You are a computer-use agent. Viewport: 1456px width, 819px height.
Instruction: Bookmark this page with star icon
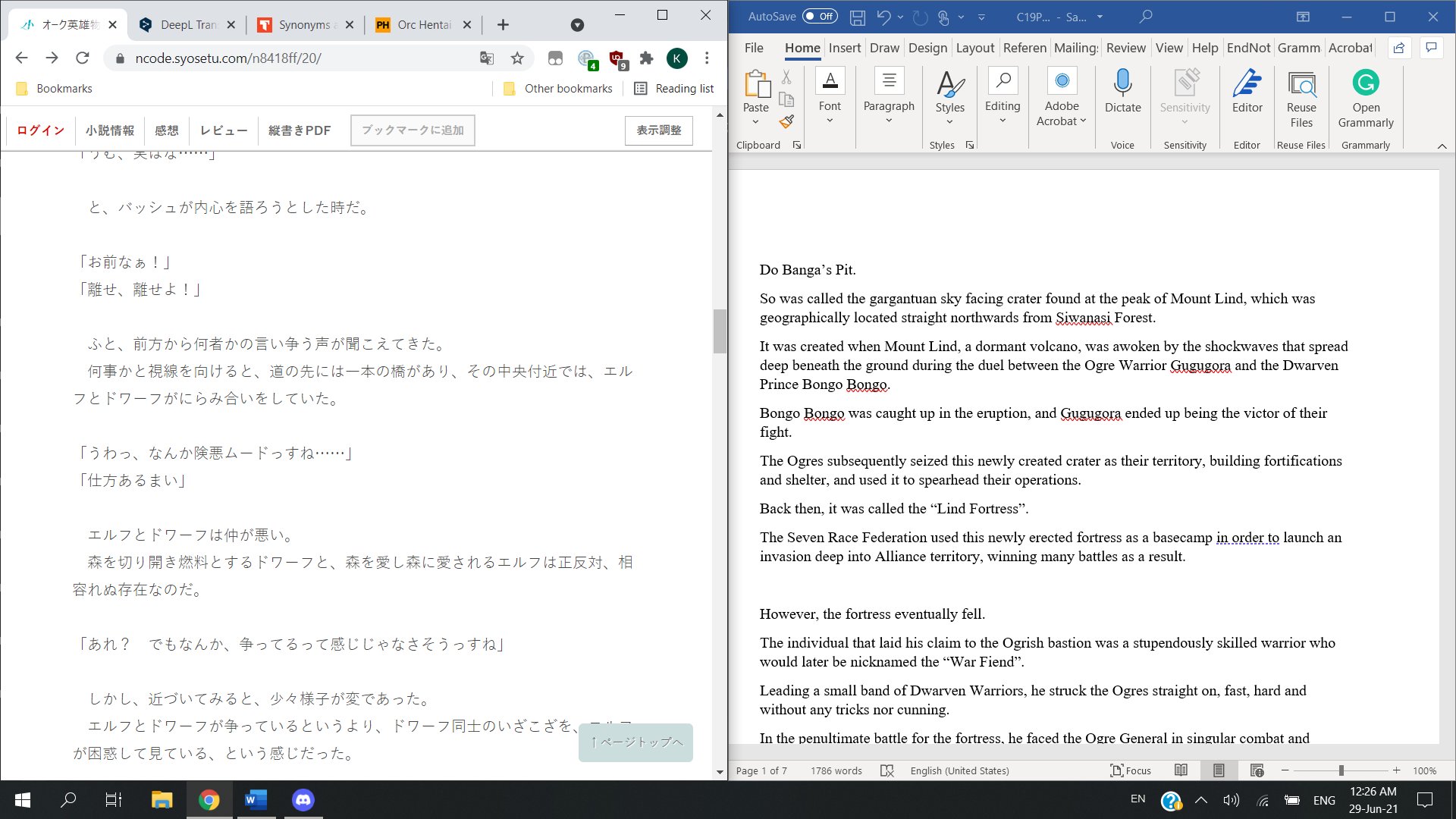coord(517,58)
